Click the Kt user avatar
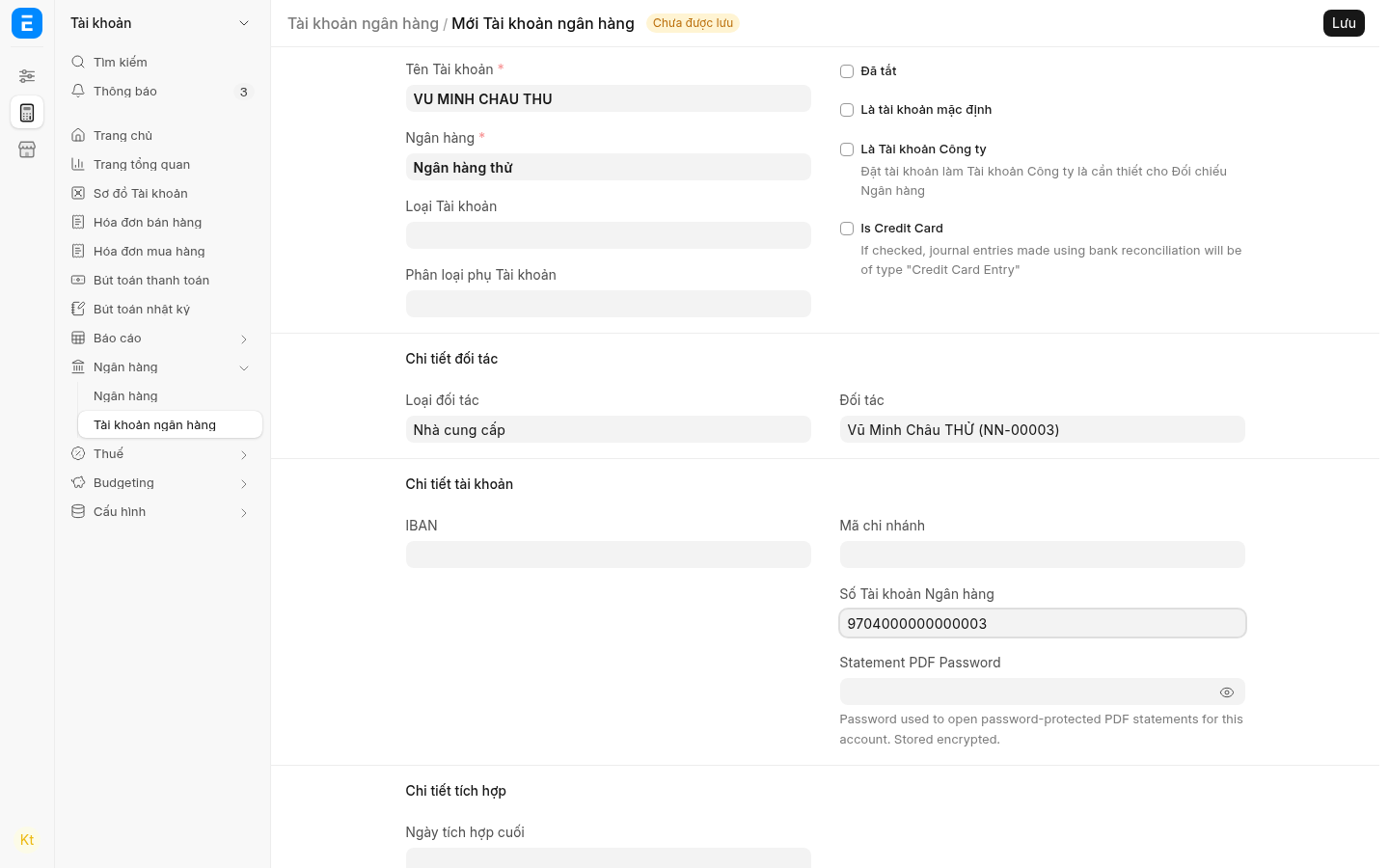Screen dimensions: 1389x868 point(27,840)
